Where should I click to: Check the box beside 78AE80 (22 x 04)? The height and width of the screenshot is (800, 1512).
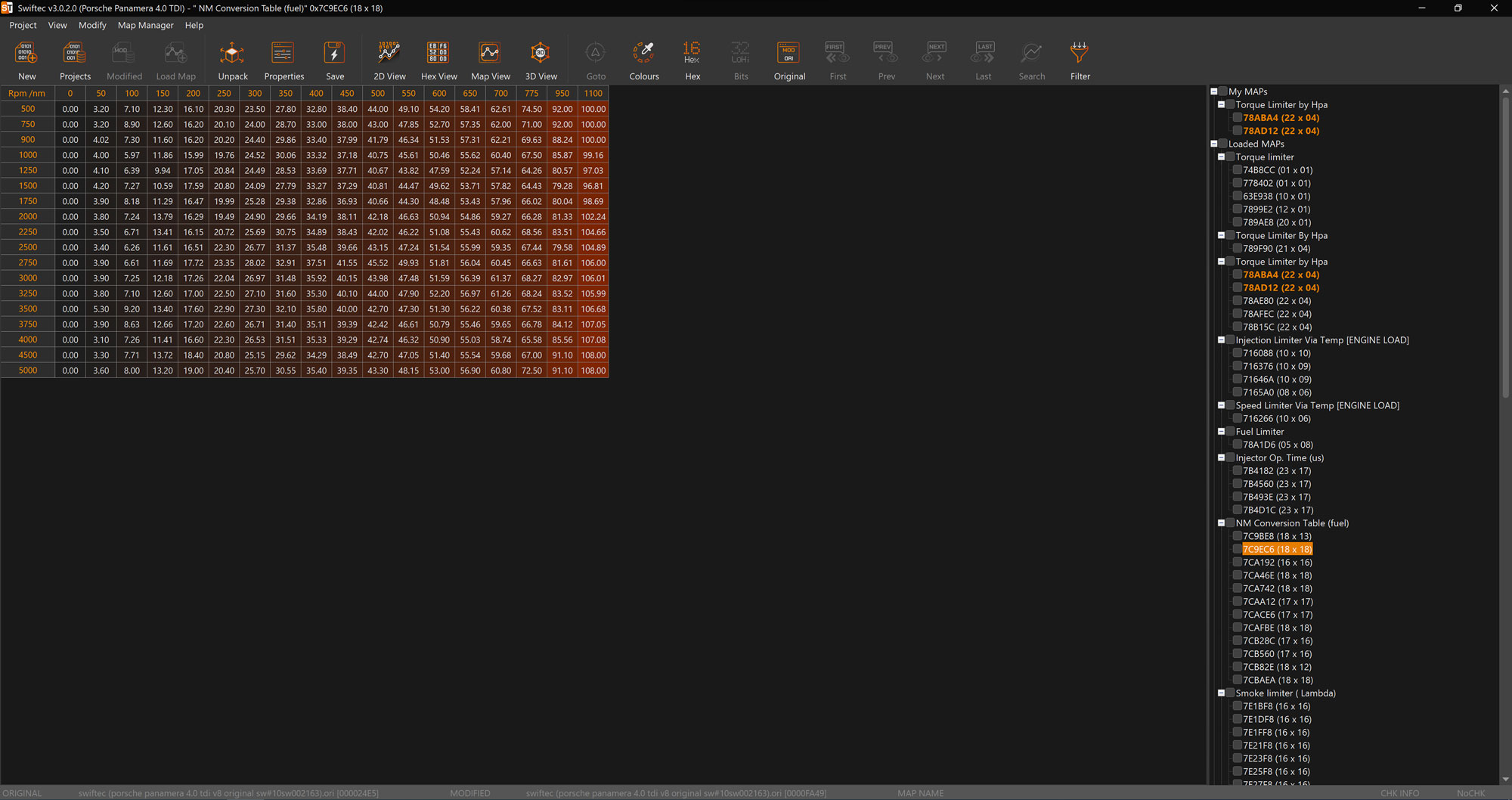click(1238, 301)
